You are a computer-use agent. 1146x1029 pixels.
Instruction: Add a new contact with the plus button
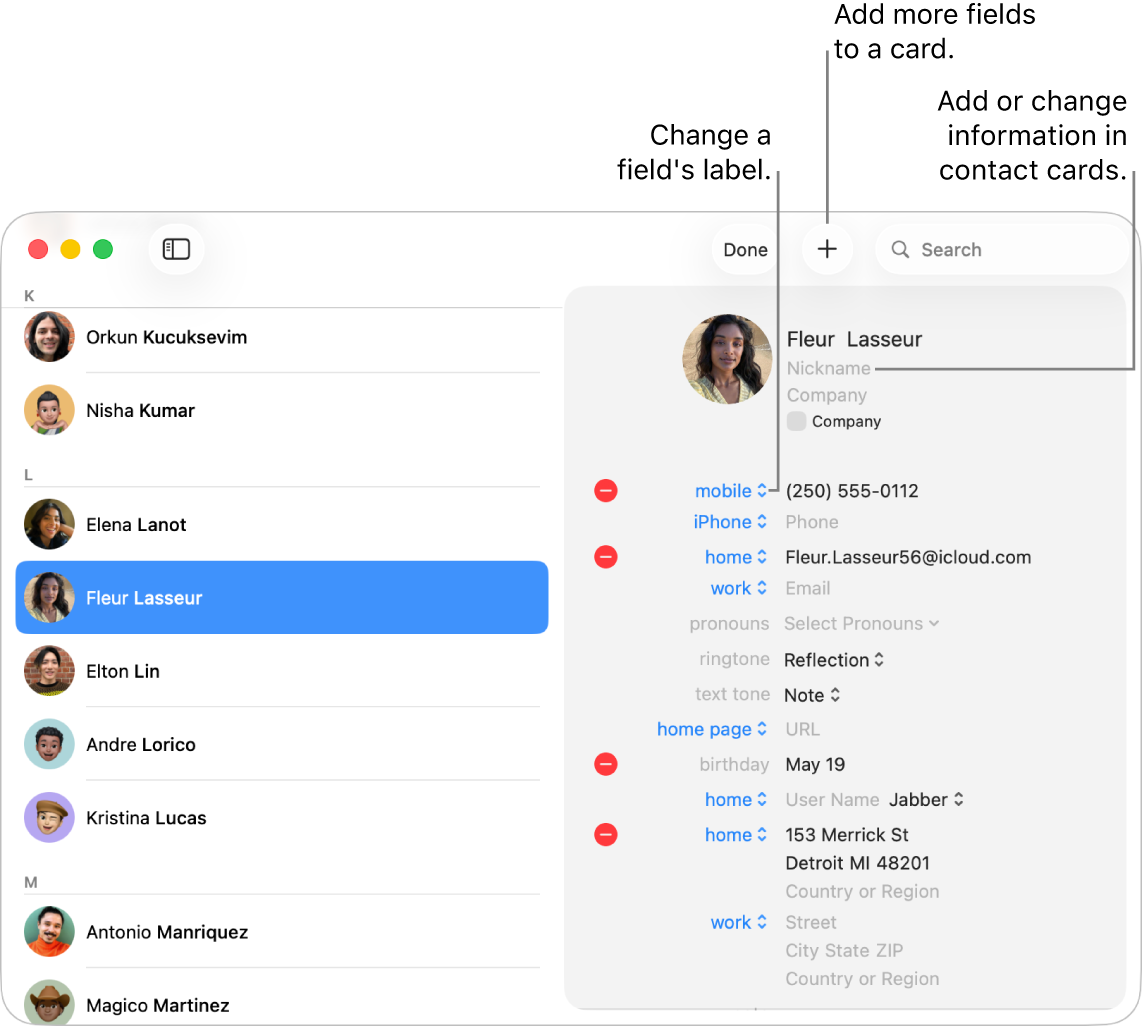pos(827,249)
